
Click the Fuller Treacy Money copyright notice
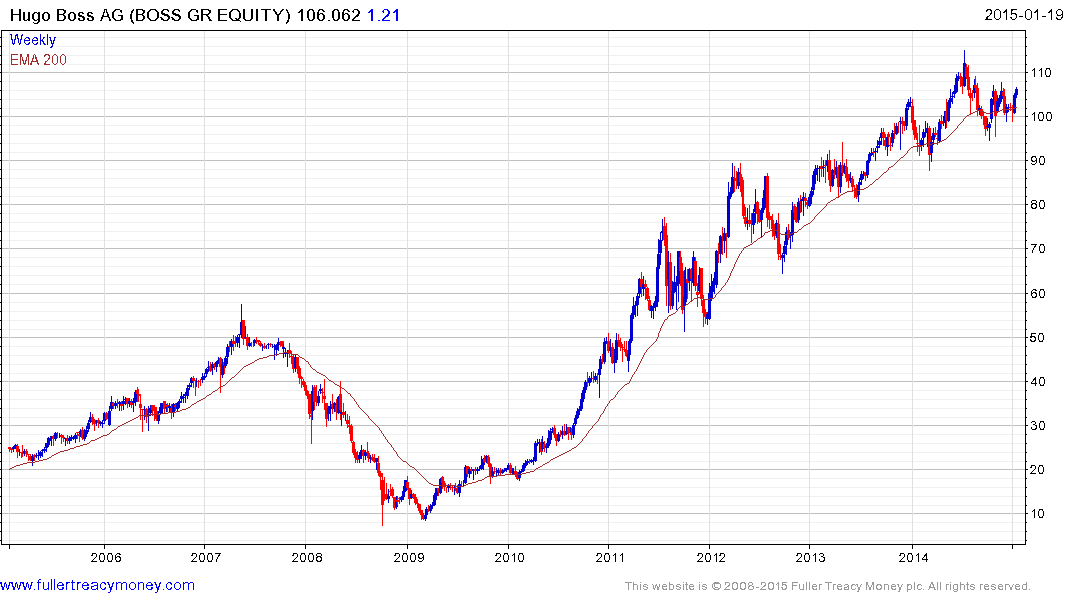828,586
